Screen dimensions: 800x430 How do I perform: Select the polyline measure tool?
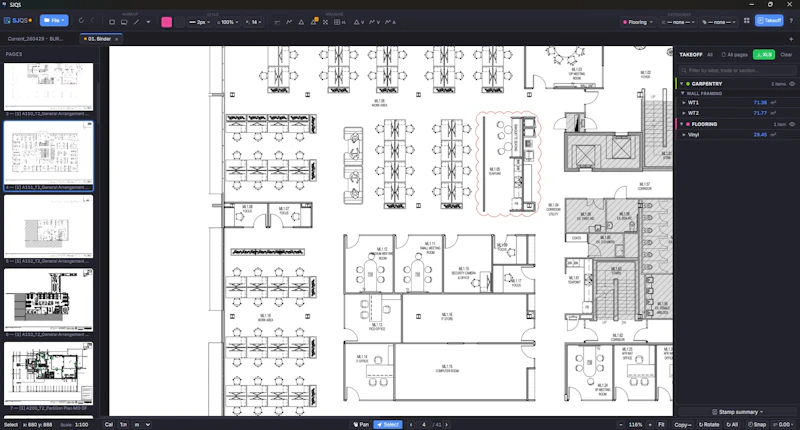[289, 22]
